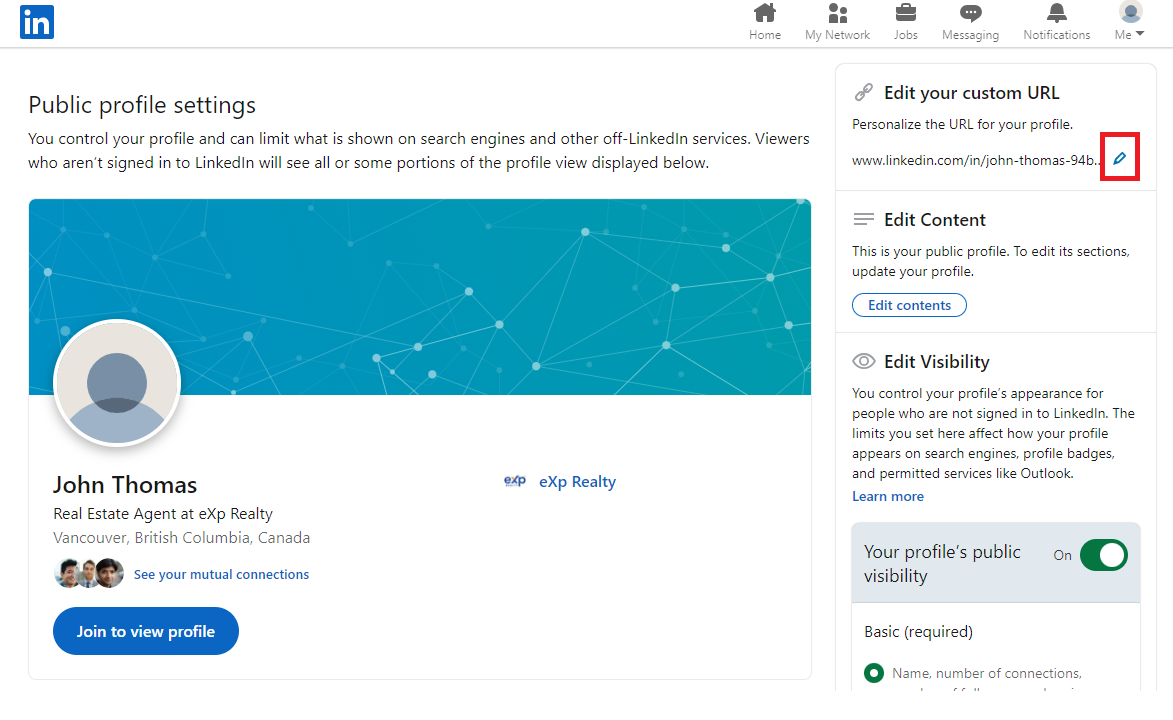Image resolution: width=1173 pixels, height=720 pixels.
Task: Click the Join to view profile button
Action: 146,631
